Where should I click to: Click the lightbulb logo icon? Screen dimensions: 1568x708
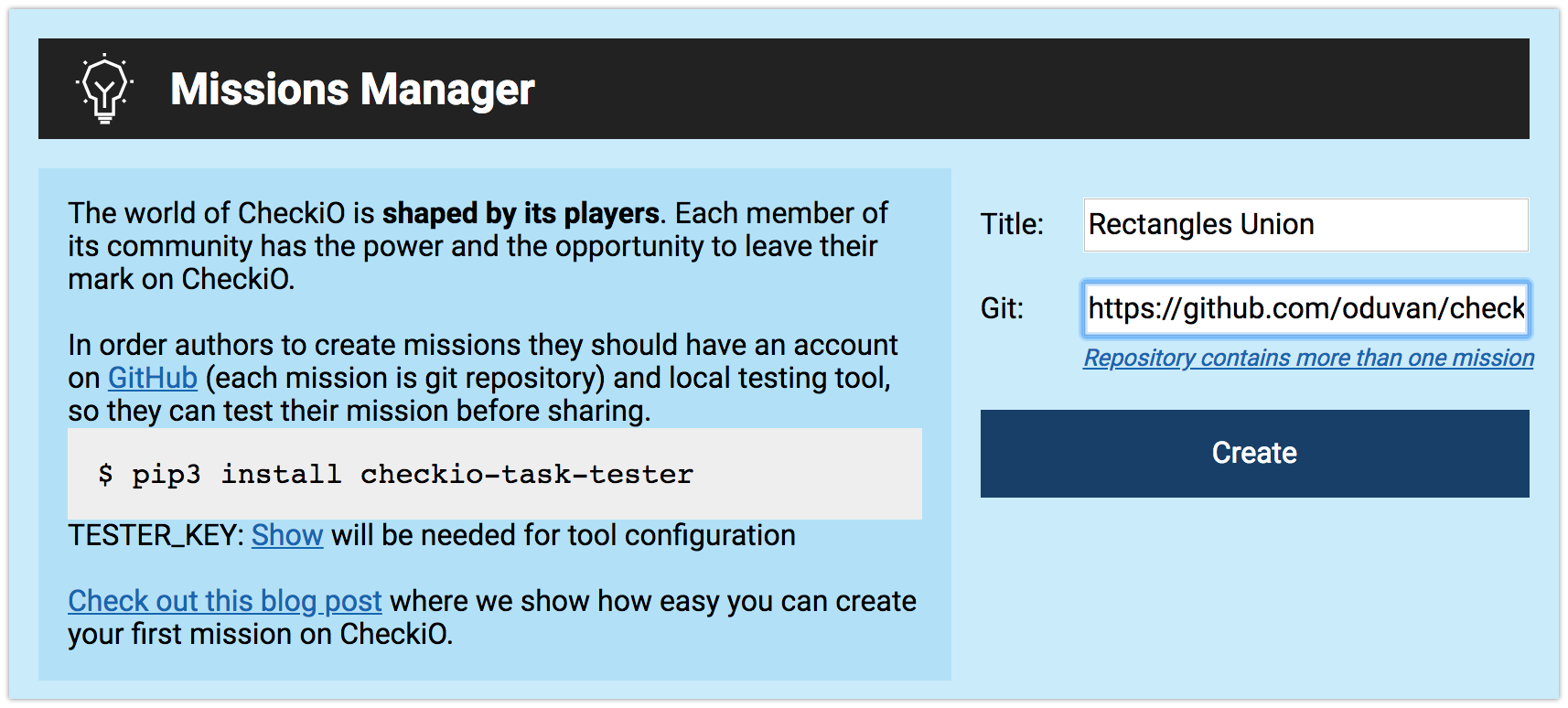coord(104,89)
